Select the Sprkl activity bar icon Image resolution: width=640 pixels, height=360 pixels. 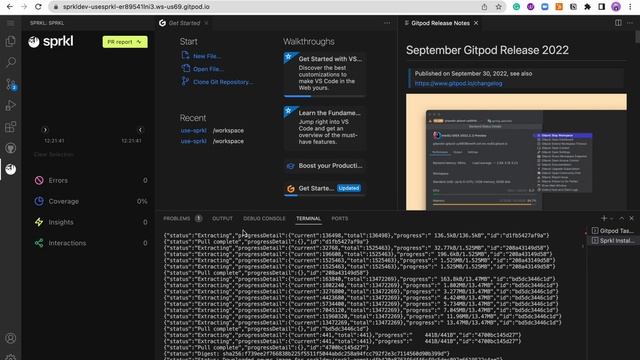click(x=11, y=169)
